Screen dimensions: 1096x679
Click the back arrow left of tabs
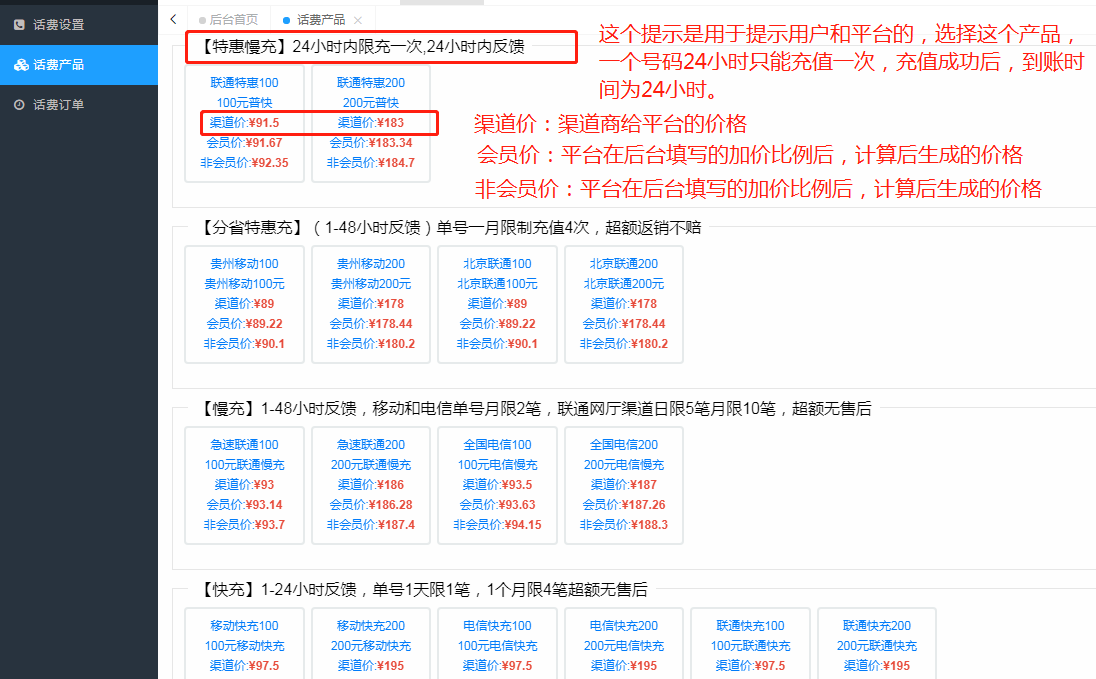pos(173,20)
